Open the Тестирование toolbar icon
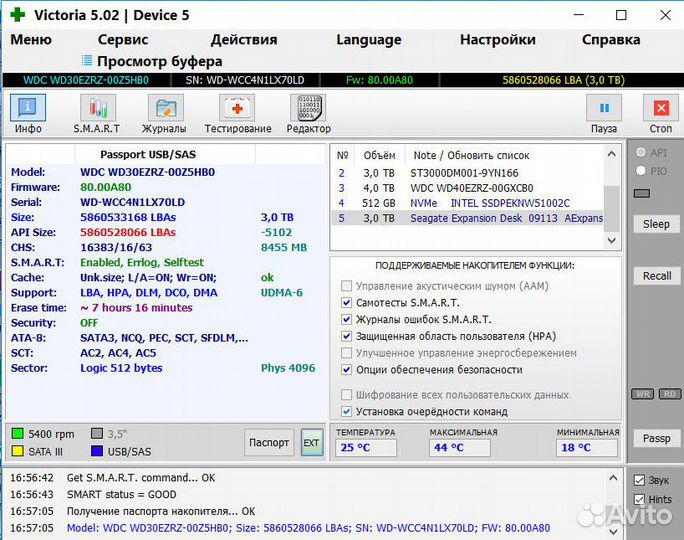 click(x=237, y=108)
